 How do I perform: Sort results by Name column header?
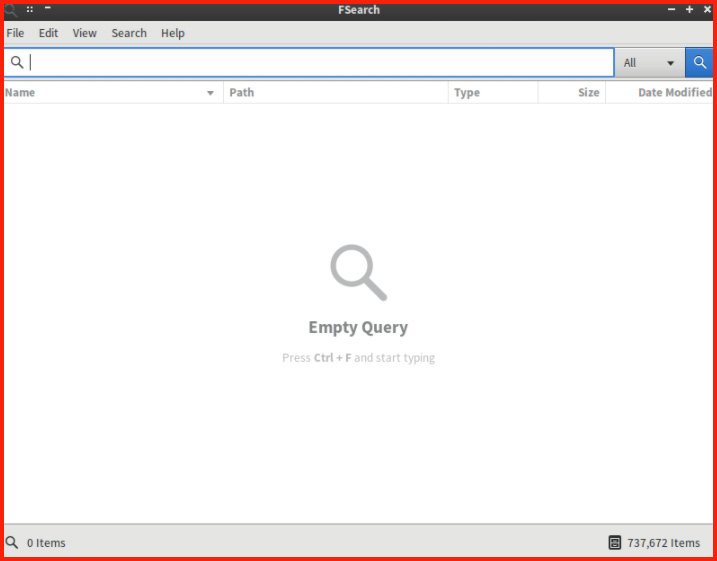tap(113, 92)
